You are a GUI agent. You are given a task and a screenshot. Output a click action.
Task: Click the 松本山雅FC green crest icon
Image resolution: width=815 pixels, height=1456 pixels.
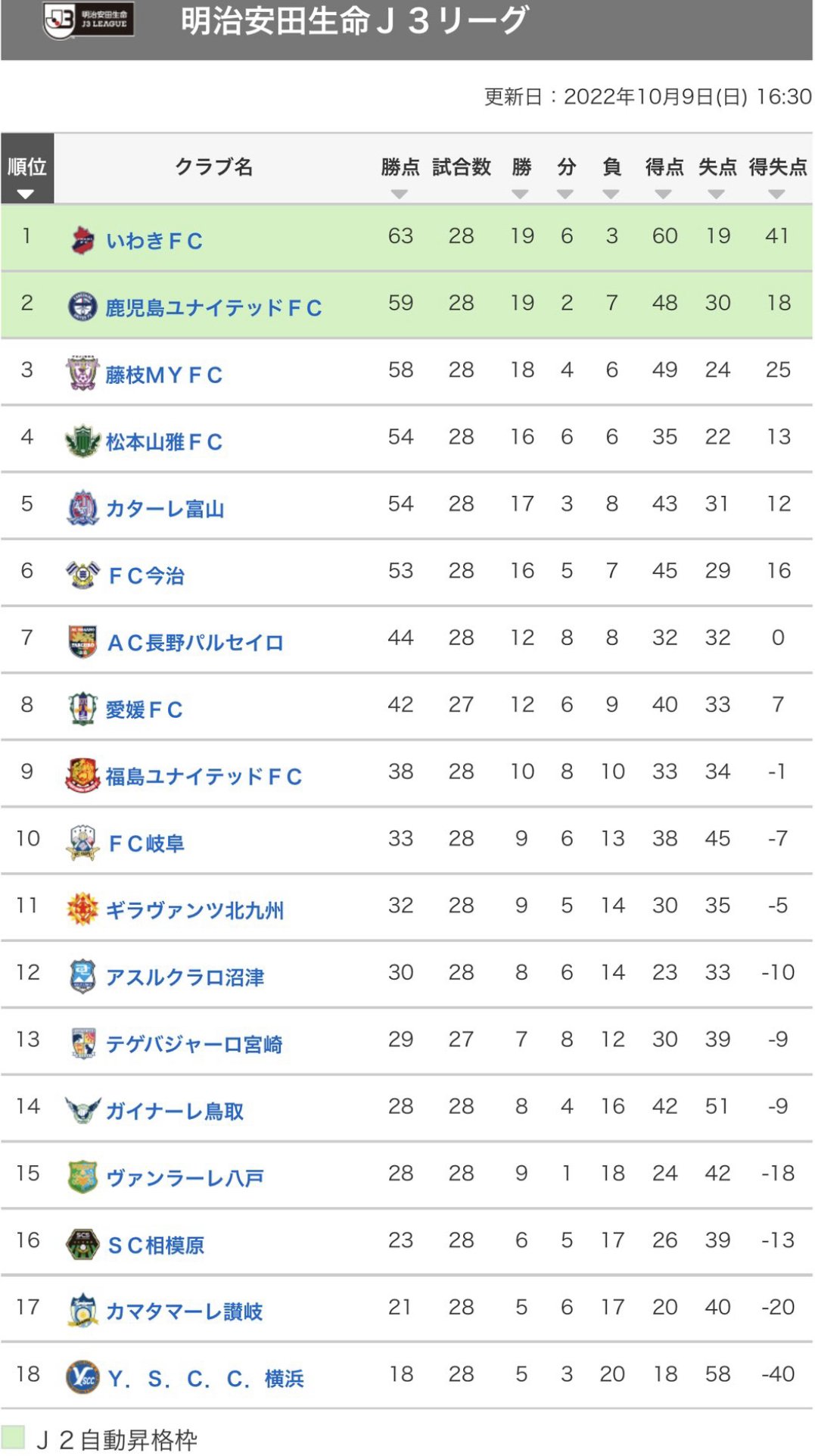(x=82, y=441)
